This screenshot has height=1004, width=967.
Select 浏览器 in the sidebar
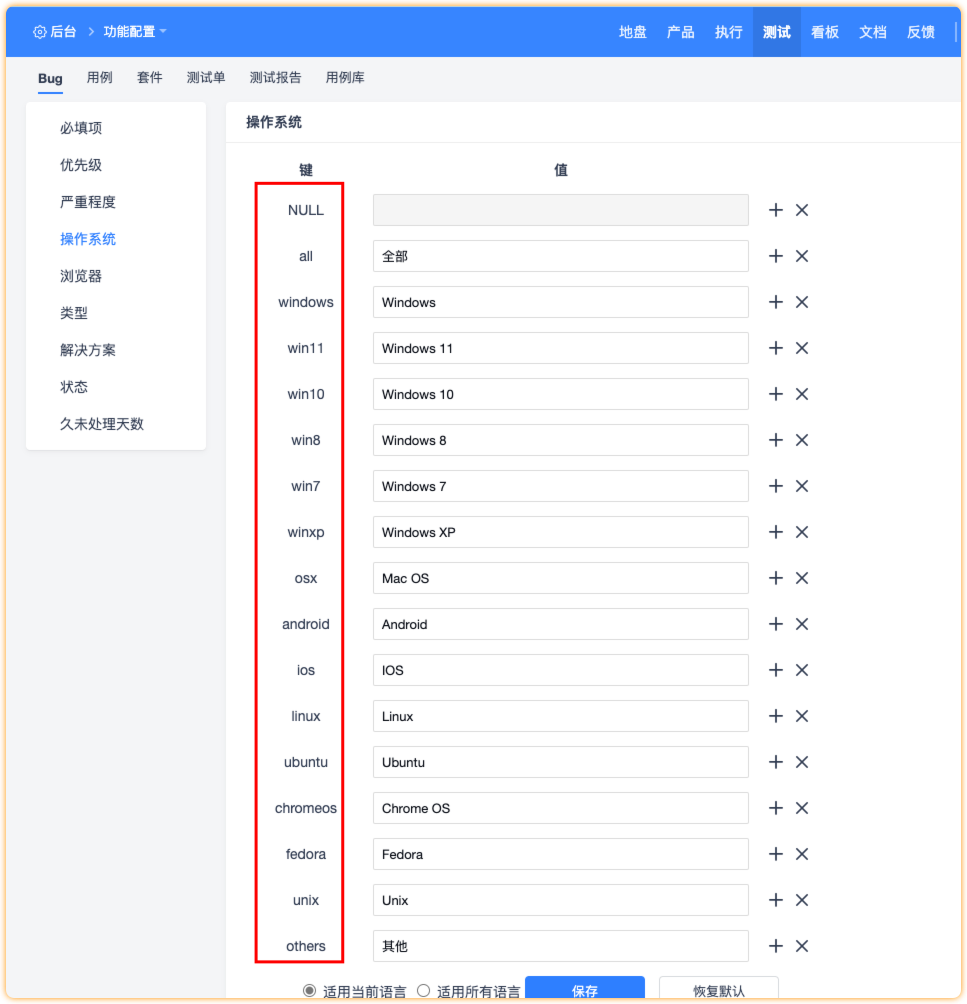click(x=81, y=277)
